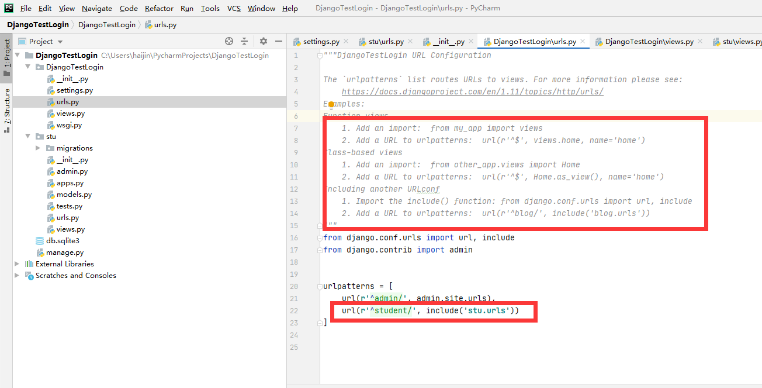Open the File menu
The image size is (762, 388).
26,9
